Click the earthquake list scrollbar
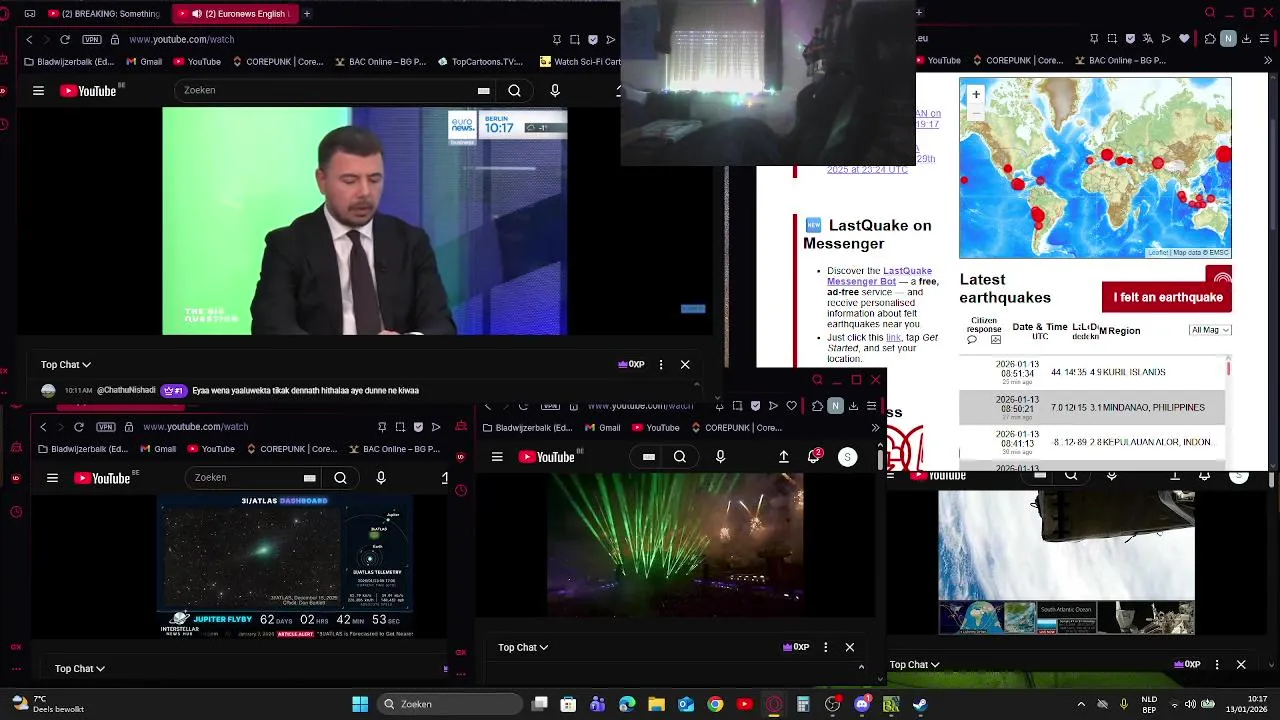The height and width of the screenshot is (720, 1280). pos(1228,371)
